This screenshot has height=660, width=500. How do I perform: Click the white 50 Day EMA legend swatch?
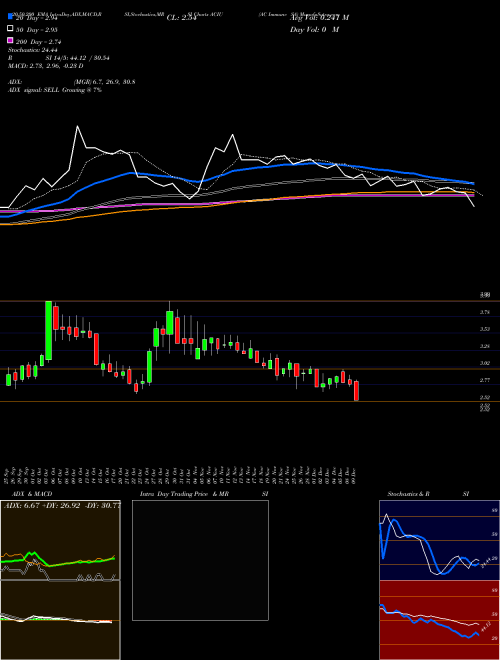coord(10,29)
